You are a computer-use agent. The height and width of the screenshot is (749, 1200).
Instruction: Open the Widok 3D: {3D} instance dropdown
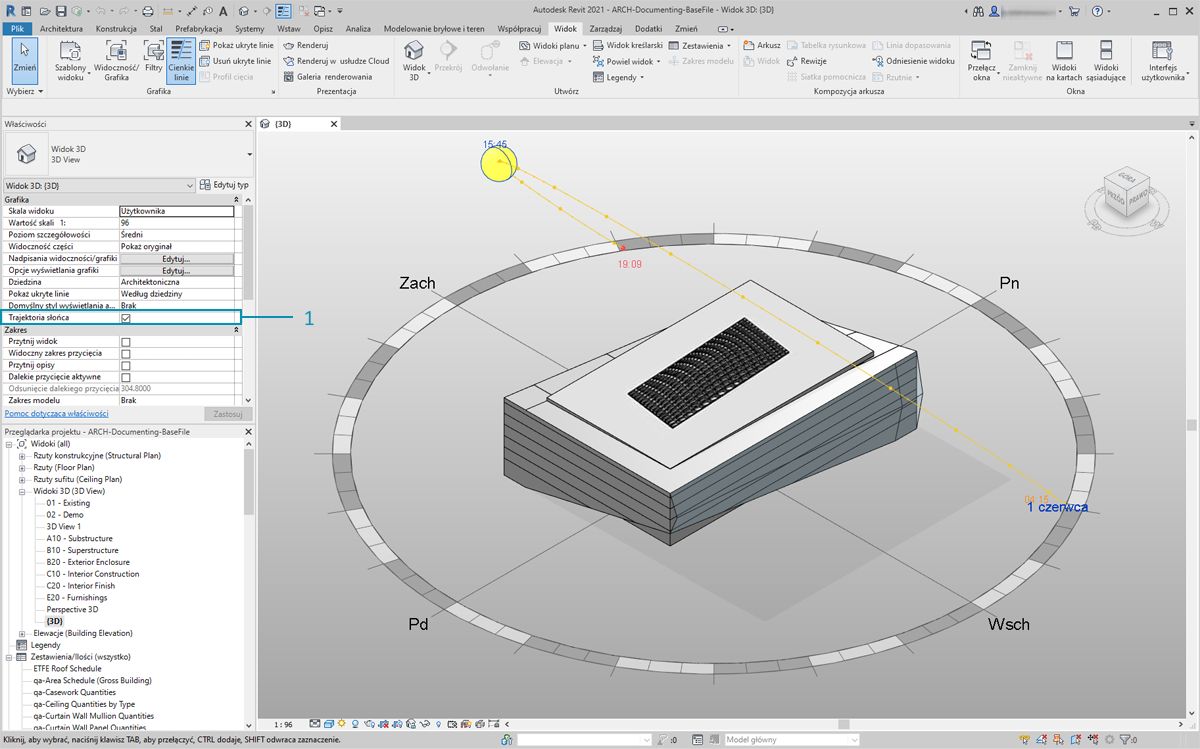tap(99, 186)
